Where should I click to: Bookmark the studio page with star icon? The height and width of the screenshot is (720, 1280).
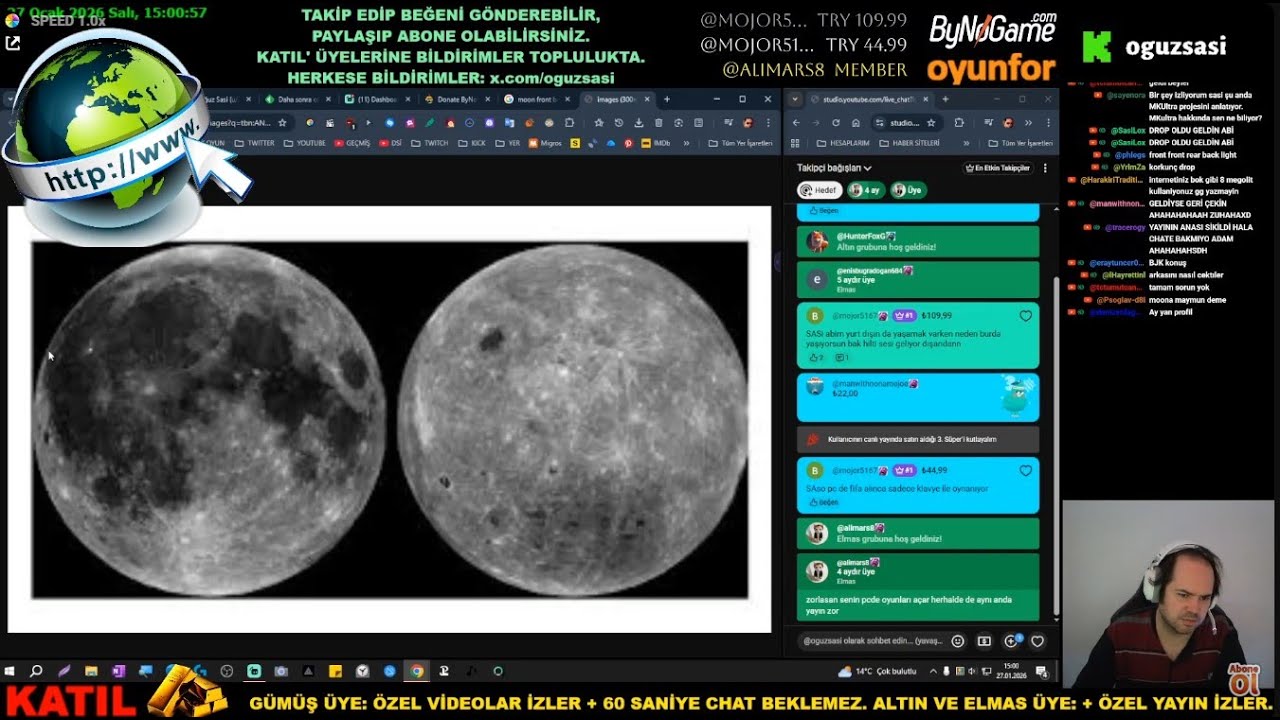tap(931, 123)
